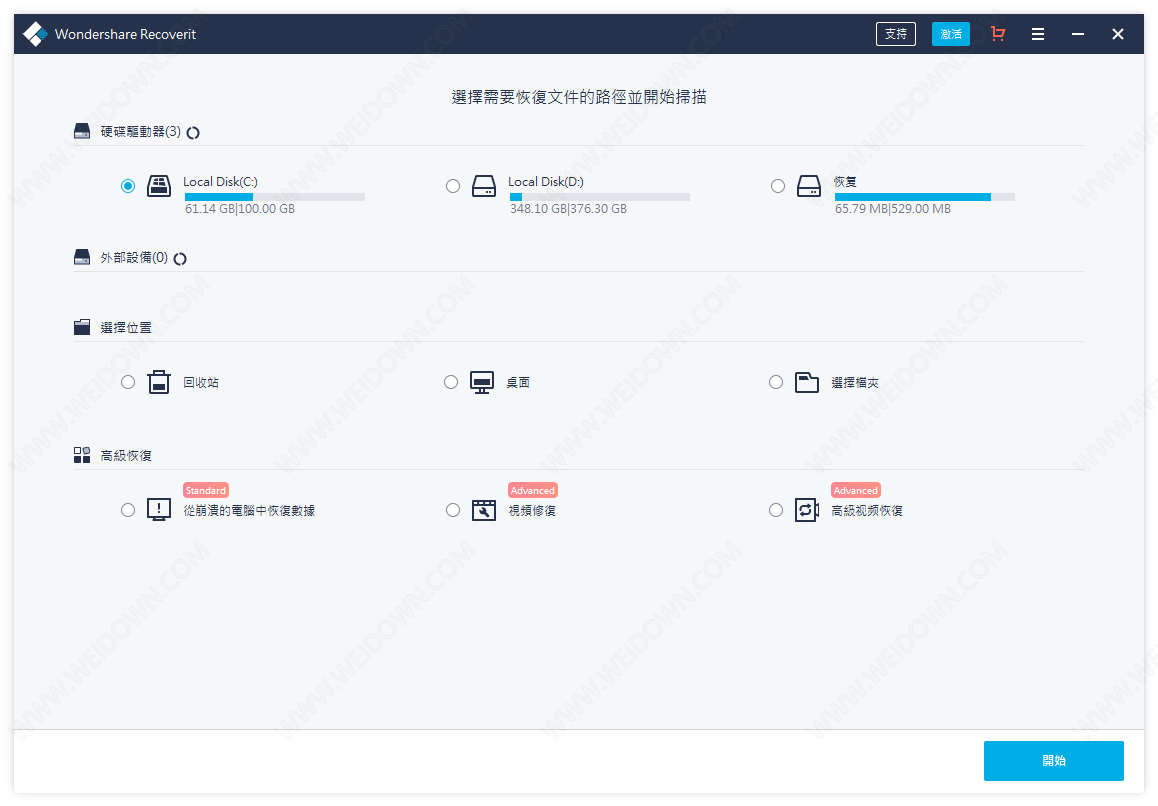The width and height of the screenshot is (1158, 806).
Task: Click the Local Disk(C:) usage bar
Action: pos(274,197)
